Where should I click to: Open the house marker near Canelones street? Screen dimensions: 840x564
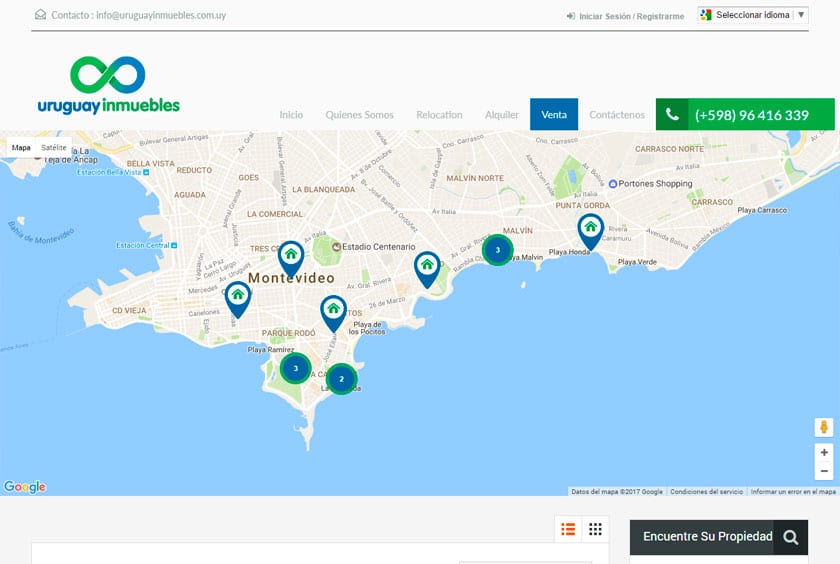pyautogui.click(x=238, y=299)
